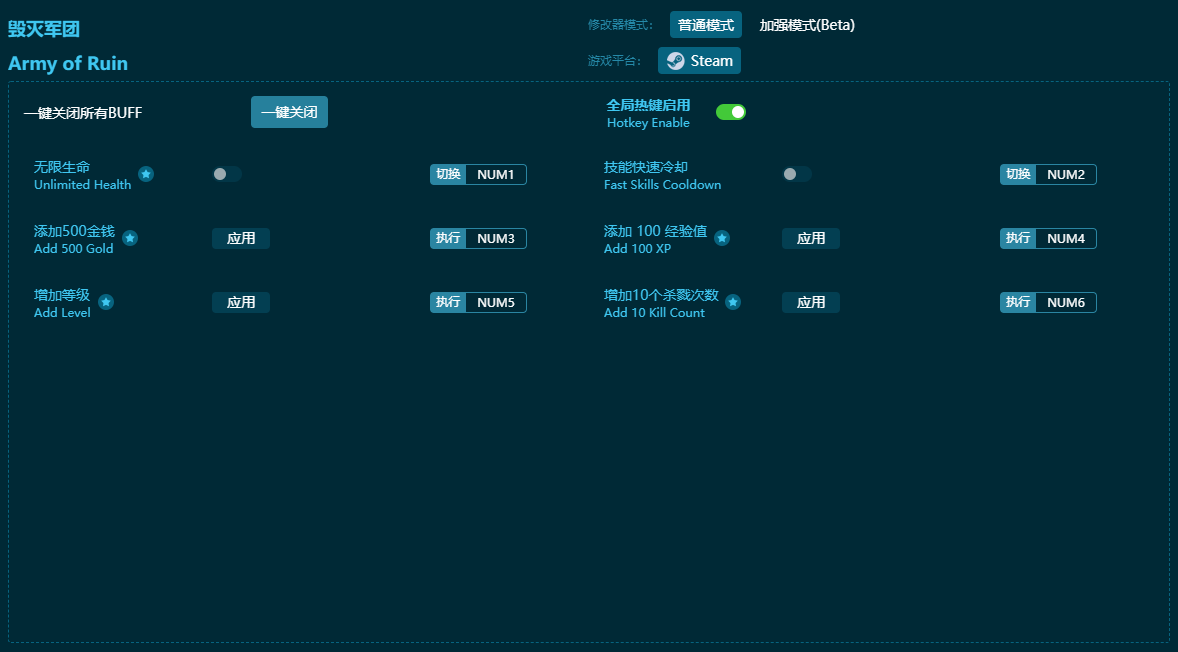Screen dimensions: 1178x652
Task: Click 执行 NUM6 for Add 10 Kill Count
Action: coord(1048,301)
